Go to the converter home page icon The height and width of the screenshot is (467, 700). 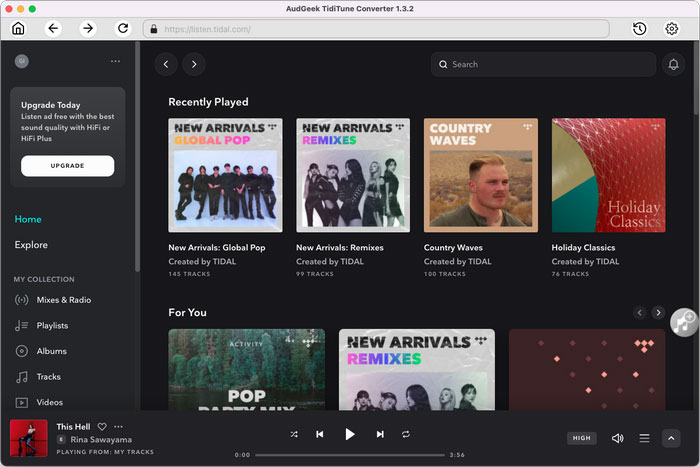pyautogui.click(x=18, y=29)
